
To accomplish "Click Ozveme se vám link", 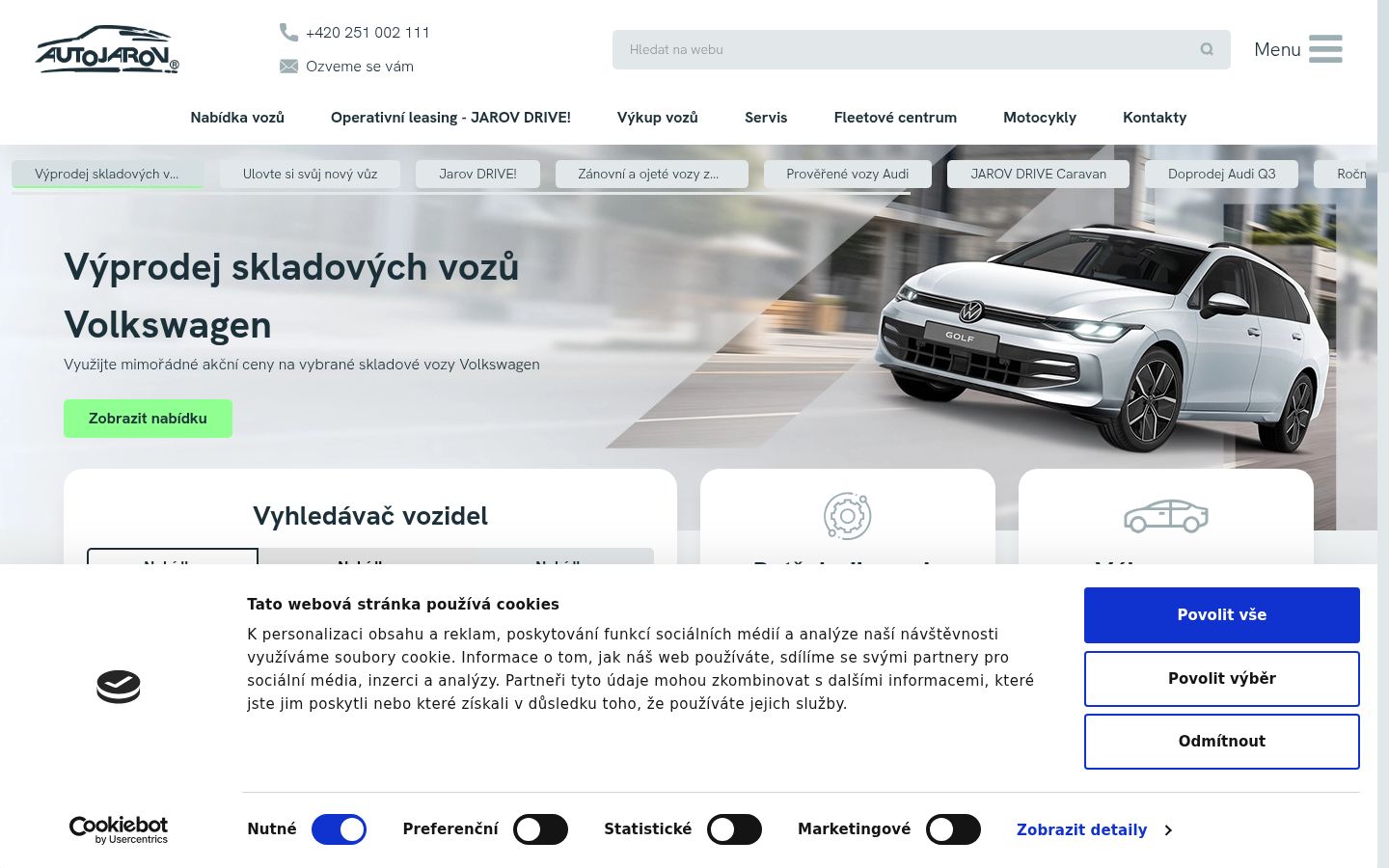I will click(x=360, y=66).
